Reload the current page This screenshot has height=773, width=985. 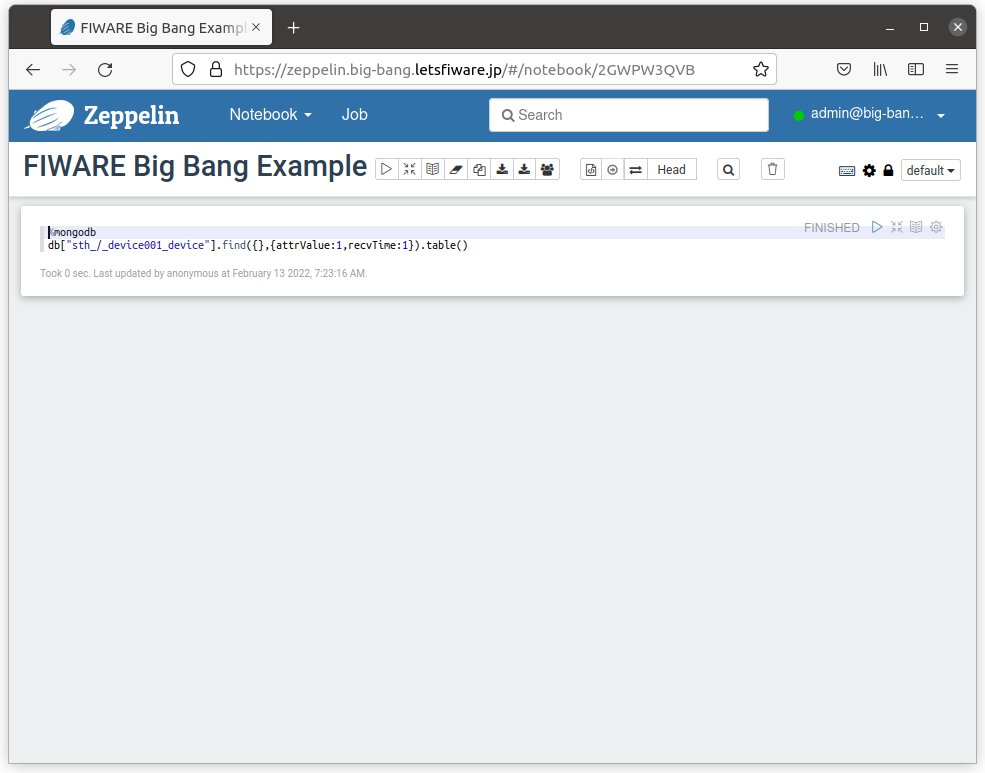point(105,70)
